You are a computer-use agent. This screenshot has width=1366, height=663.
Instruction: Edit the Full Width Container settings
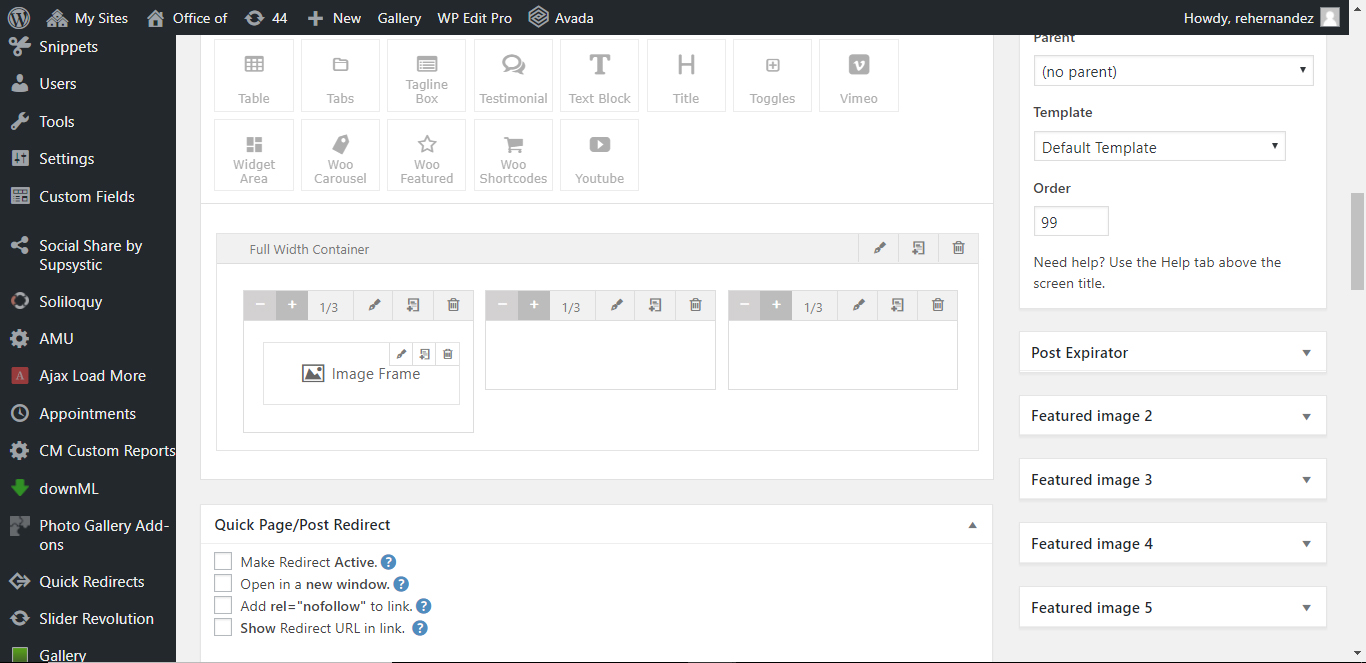[x=879, y=249]
